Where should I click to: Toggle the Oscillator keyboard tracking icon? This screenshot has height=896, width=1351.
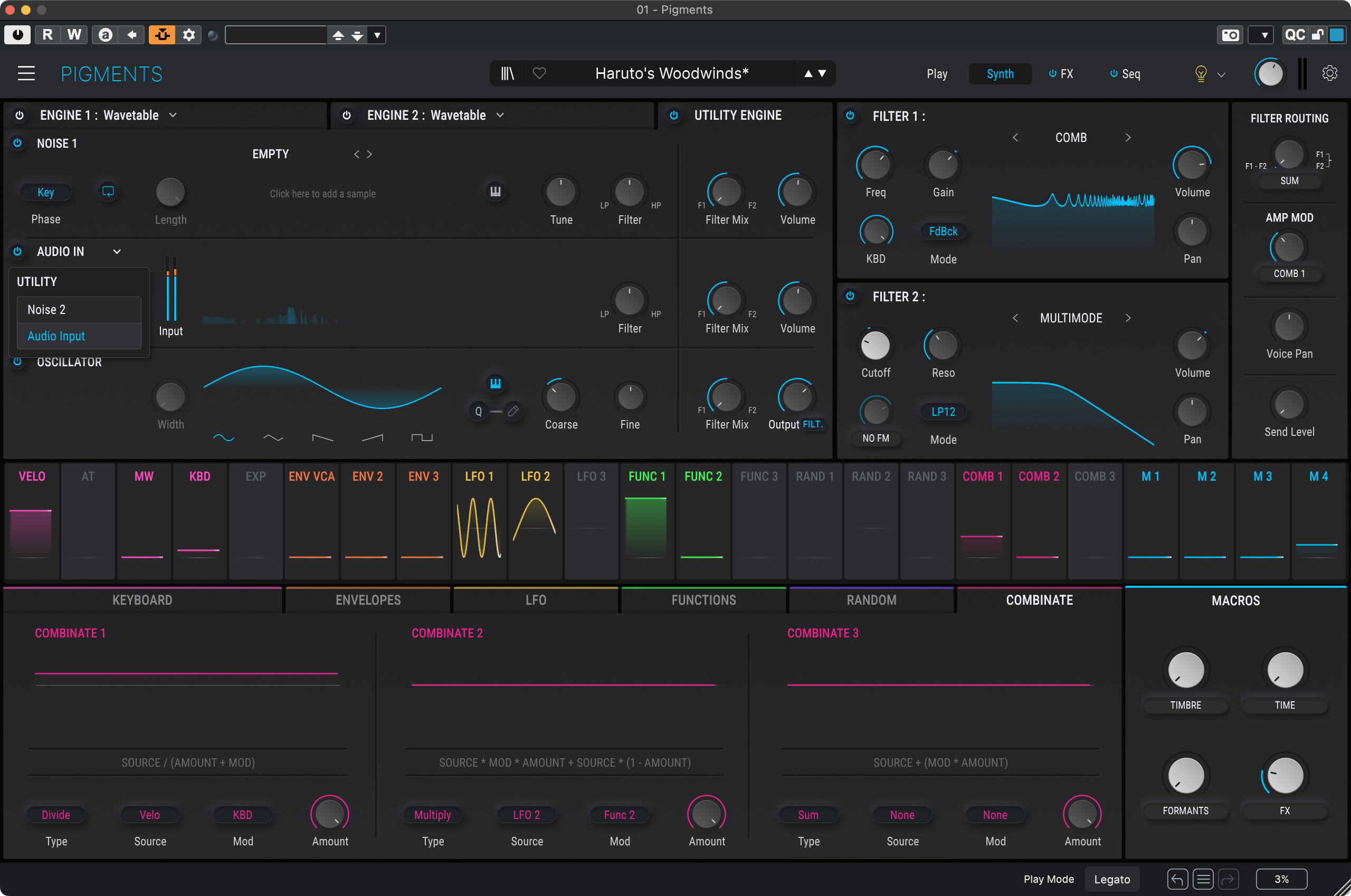pyautogui.click(x=496, y=383)
